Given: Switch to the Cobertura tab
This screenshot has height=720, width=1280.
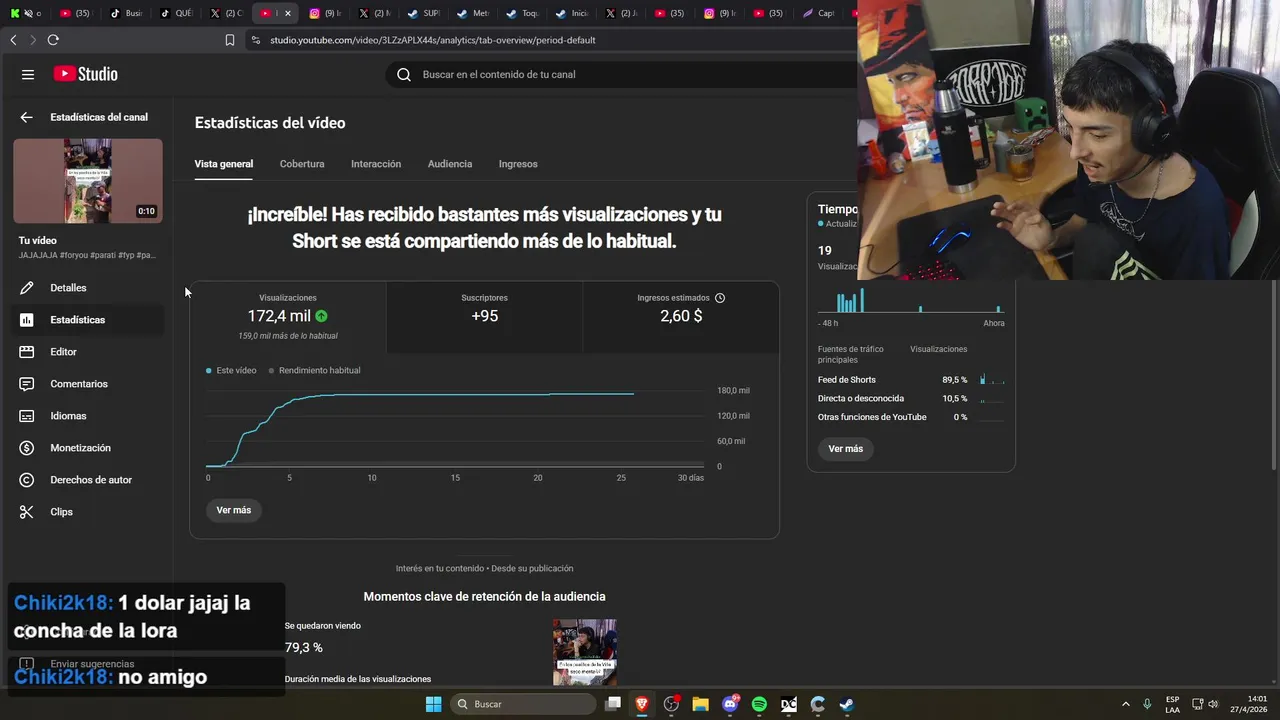Looking at the screenshot, I should 302,164.
